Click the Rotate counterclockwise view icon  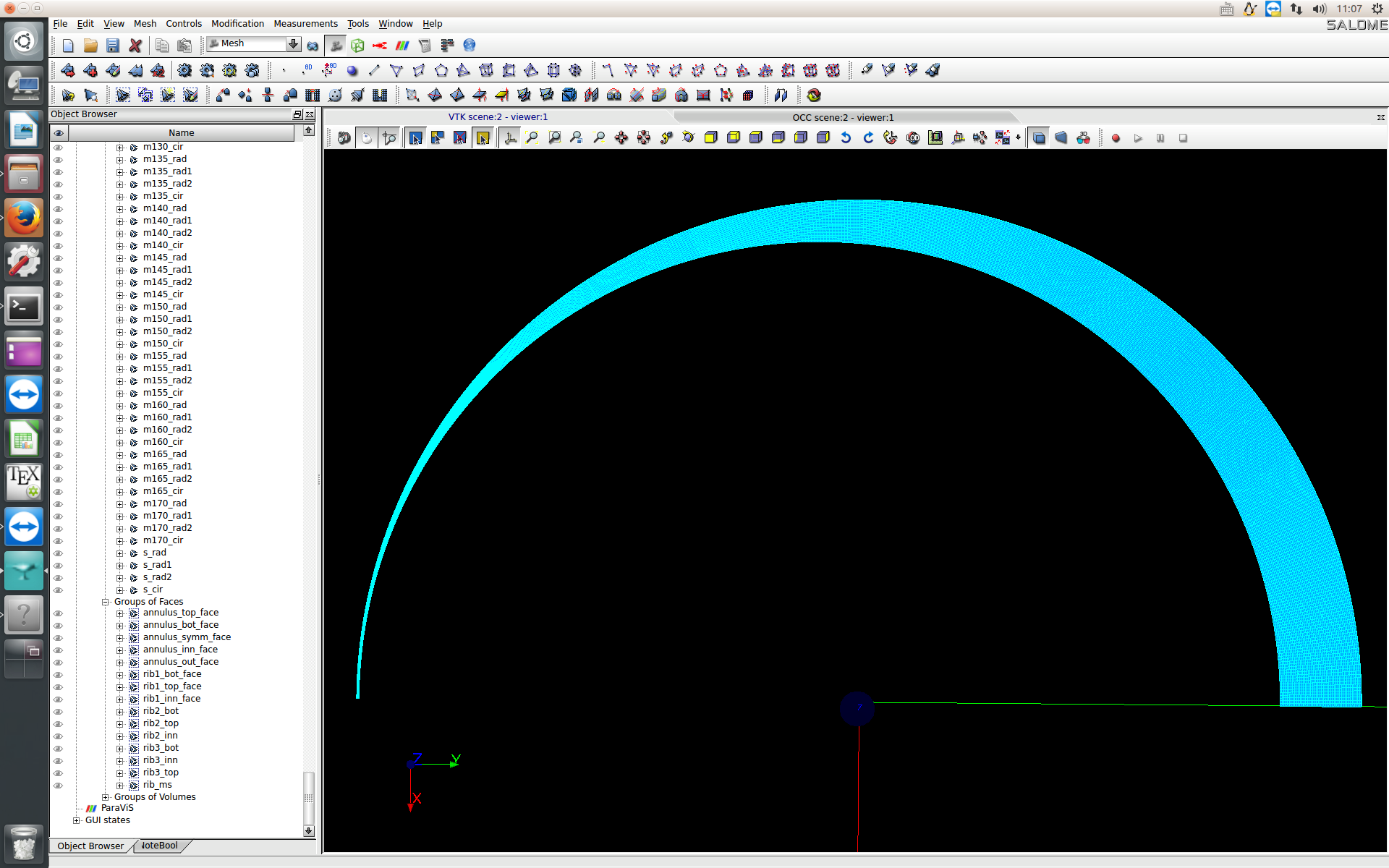pyautogui.click(x=846, y=138)
